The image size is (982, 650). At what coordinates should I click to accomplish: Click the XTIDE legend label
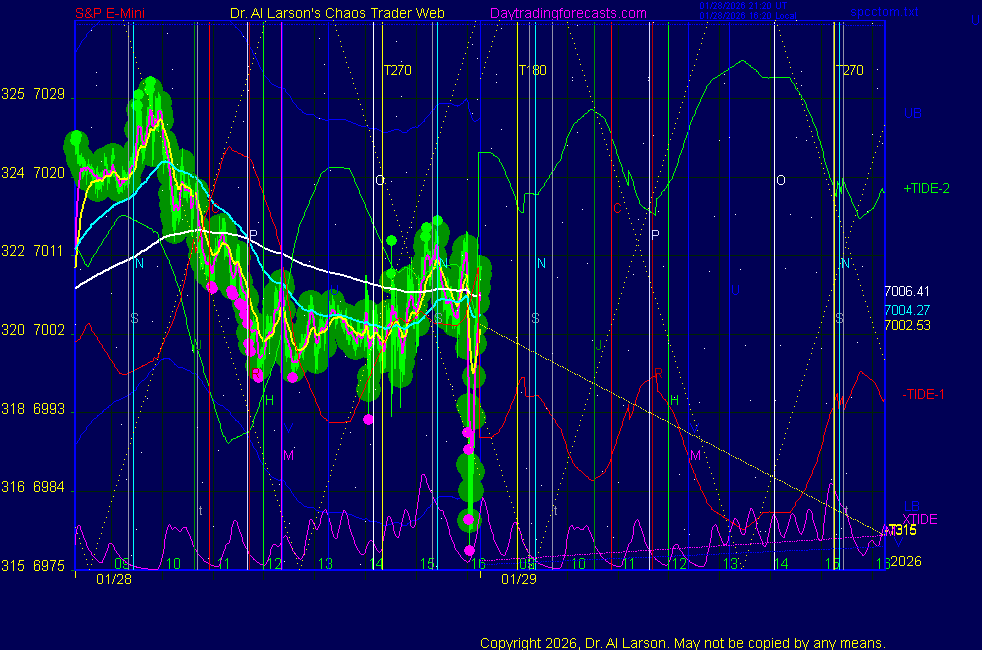tap(920, 518)
